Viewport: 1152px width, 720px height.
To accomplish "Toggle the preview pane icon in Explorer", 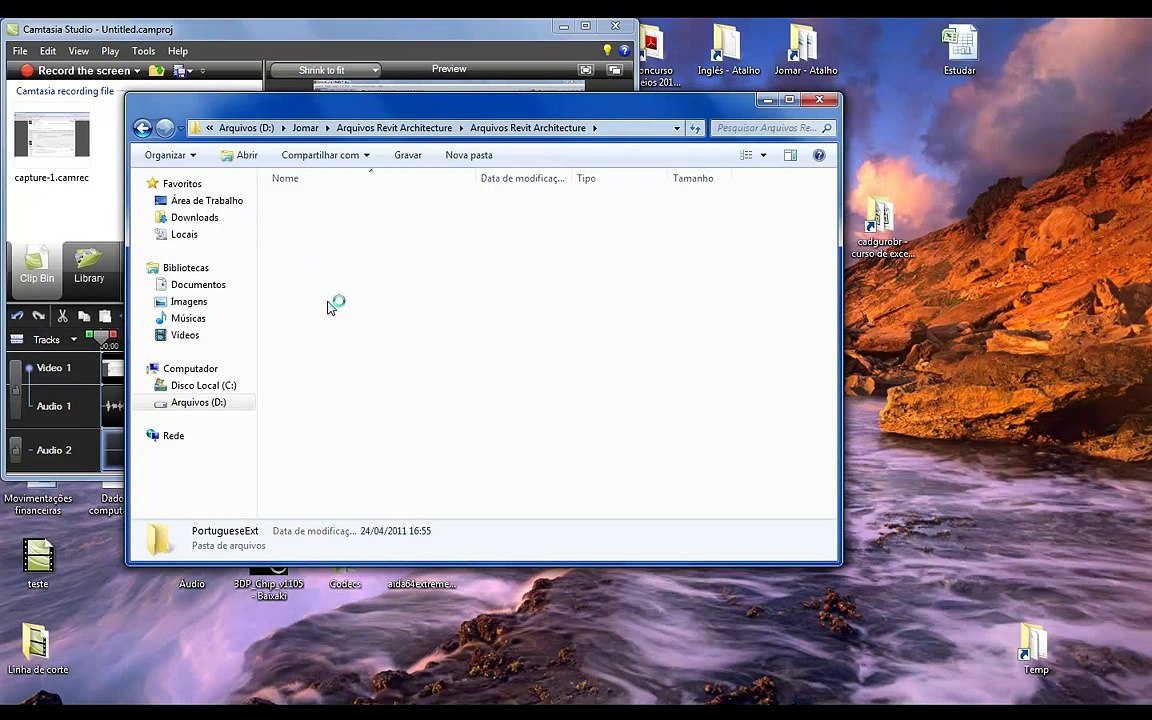I will (791, 155).
